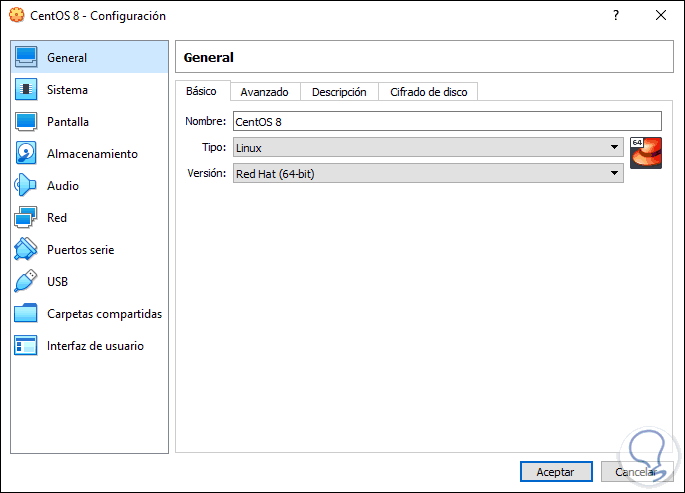Click the Aceptar button
Screen dimensions: 685x493
(x=556, y=472)
